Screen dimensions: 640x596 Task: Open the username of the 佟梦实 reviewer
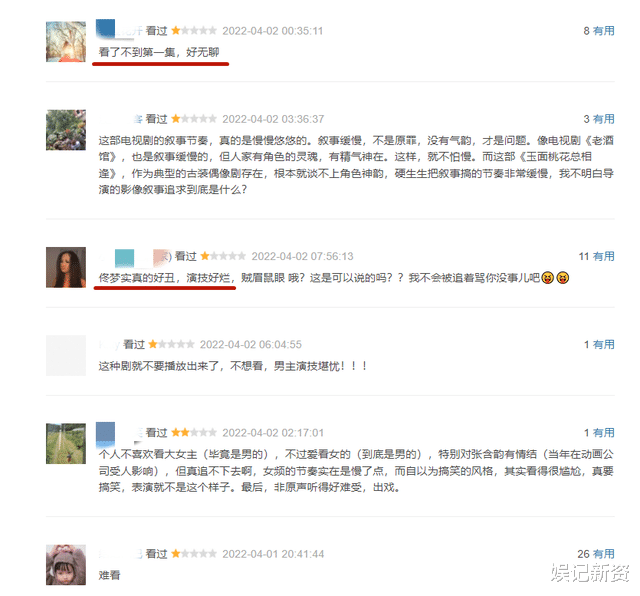tap(135, 256)
